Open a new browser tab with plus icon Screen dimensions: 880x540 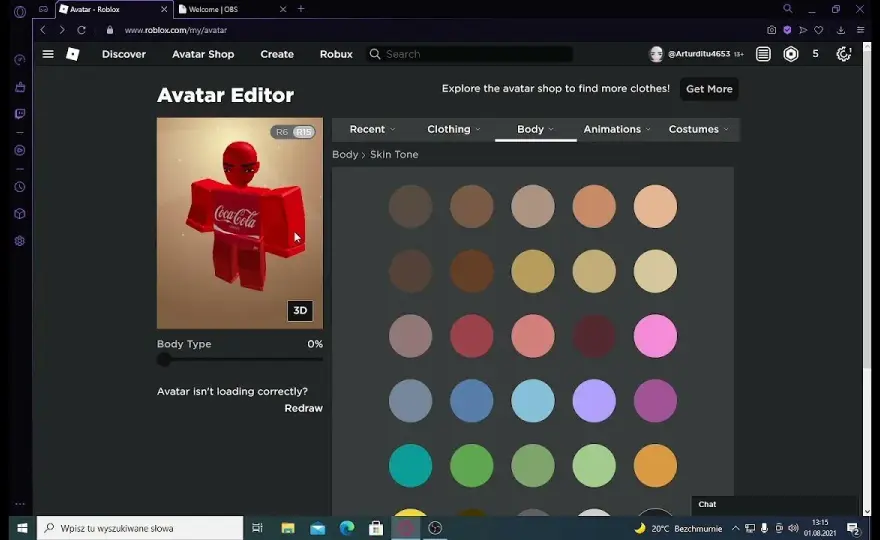tap(301, 8)
